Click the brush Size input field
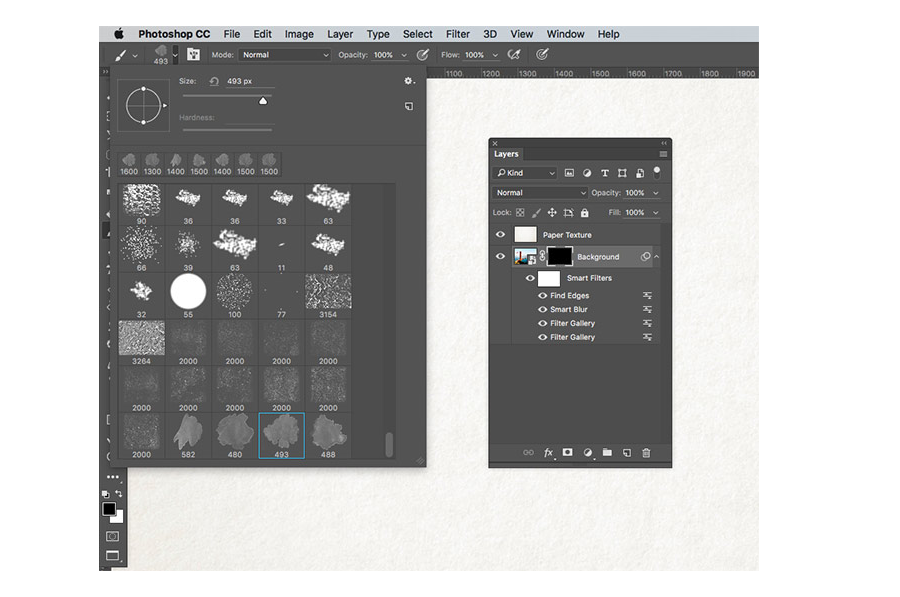 coord(250,82)
